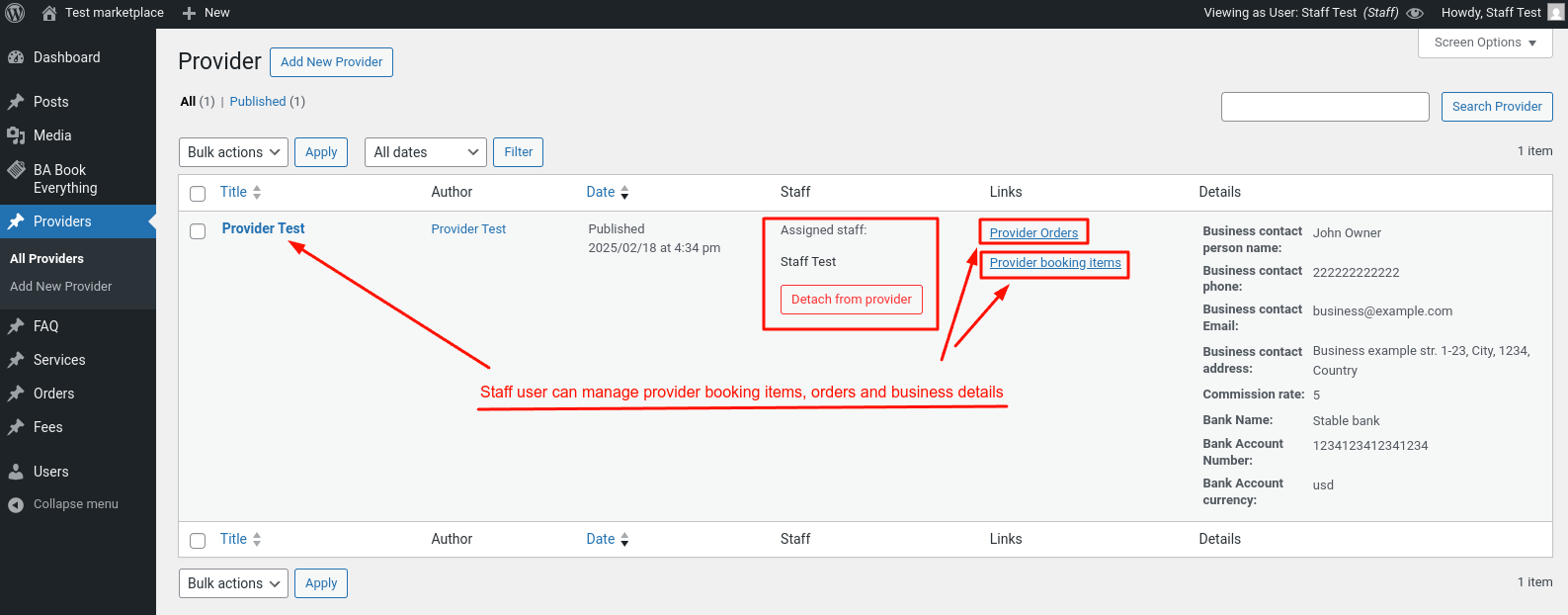Click the plus icon next to New

[x=190, y=13]
